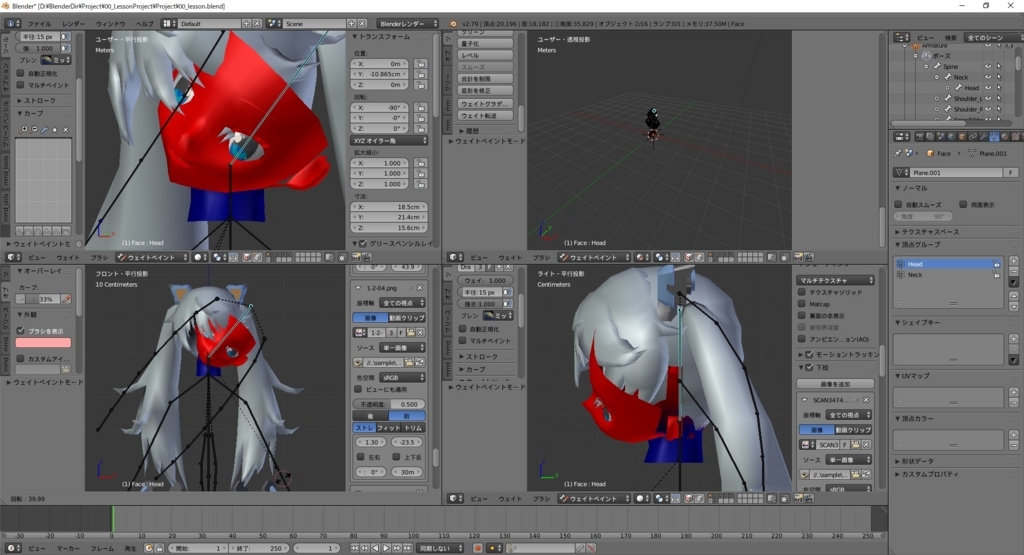Viewport: 1024px width, 555px height.
Task: Open the constraints properties tab
Action: coord(972,137)
